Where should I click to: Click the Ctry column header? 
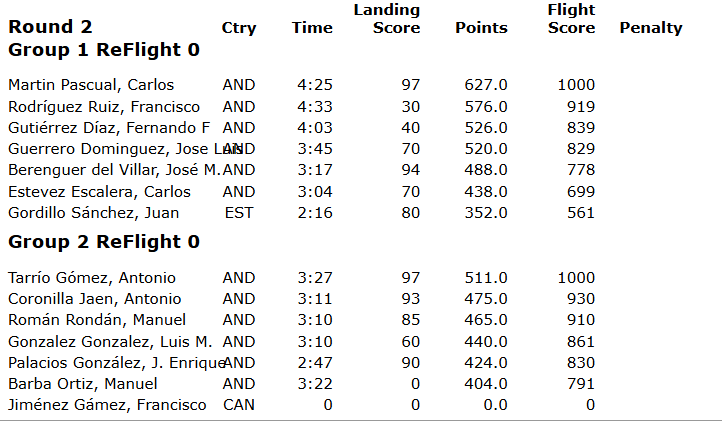238,28
